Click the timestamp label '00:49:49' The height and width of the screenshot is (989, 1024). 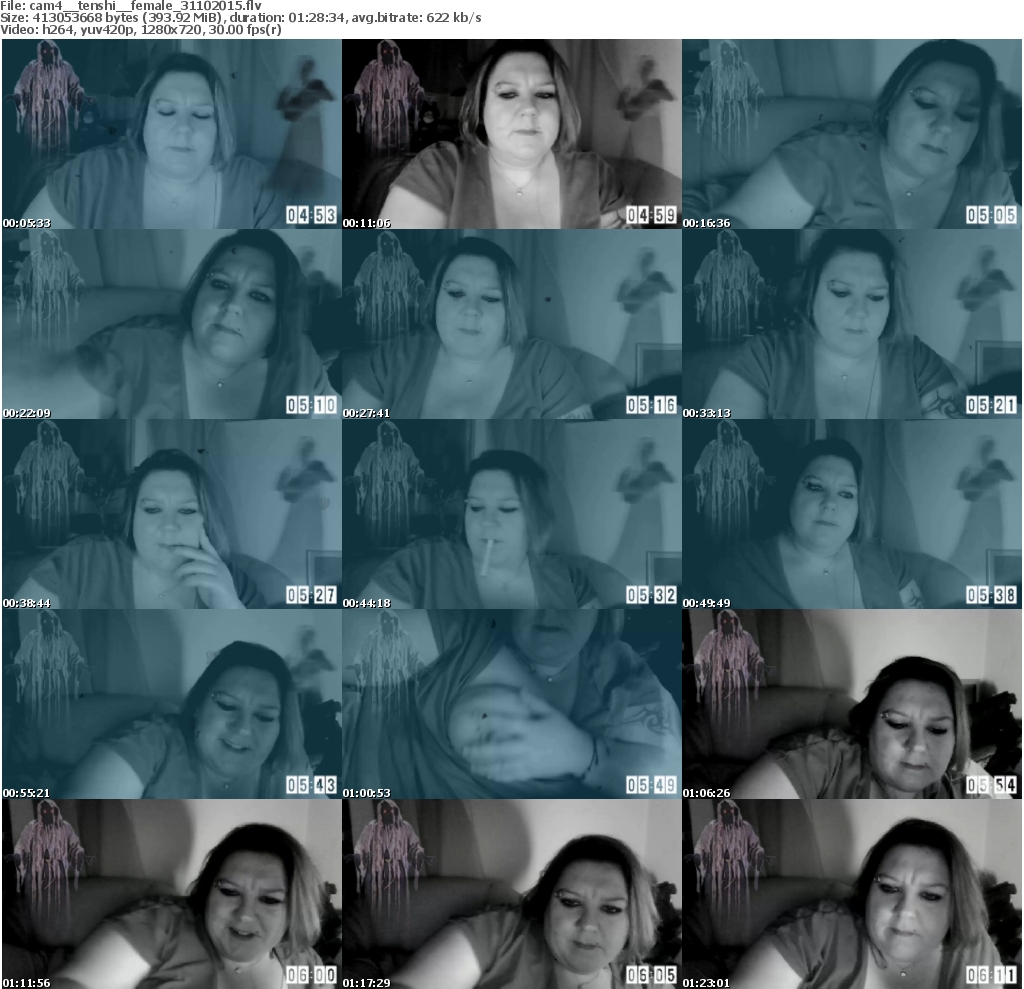click(x=707, y=603)
